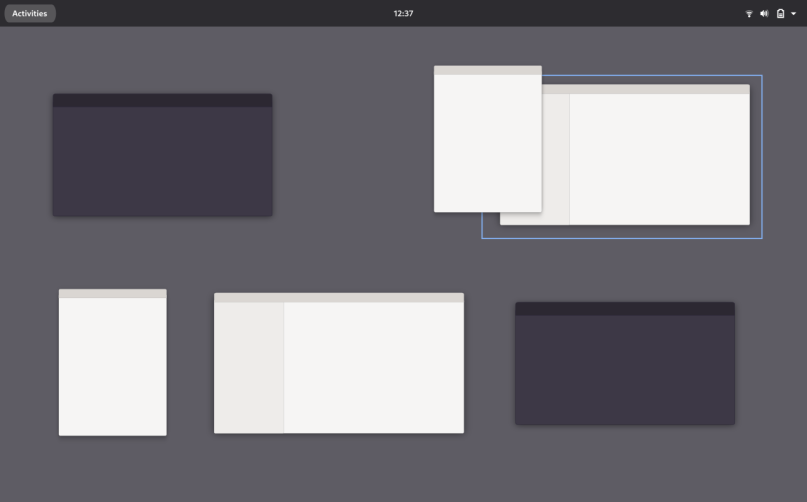Click the title bar of the bottom-right dark window

coord(624,309)
